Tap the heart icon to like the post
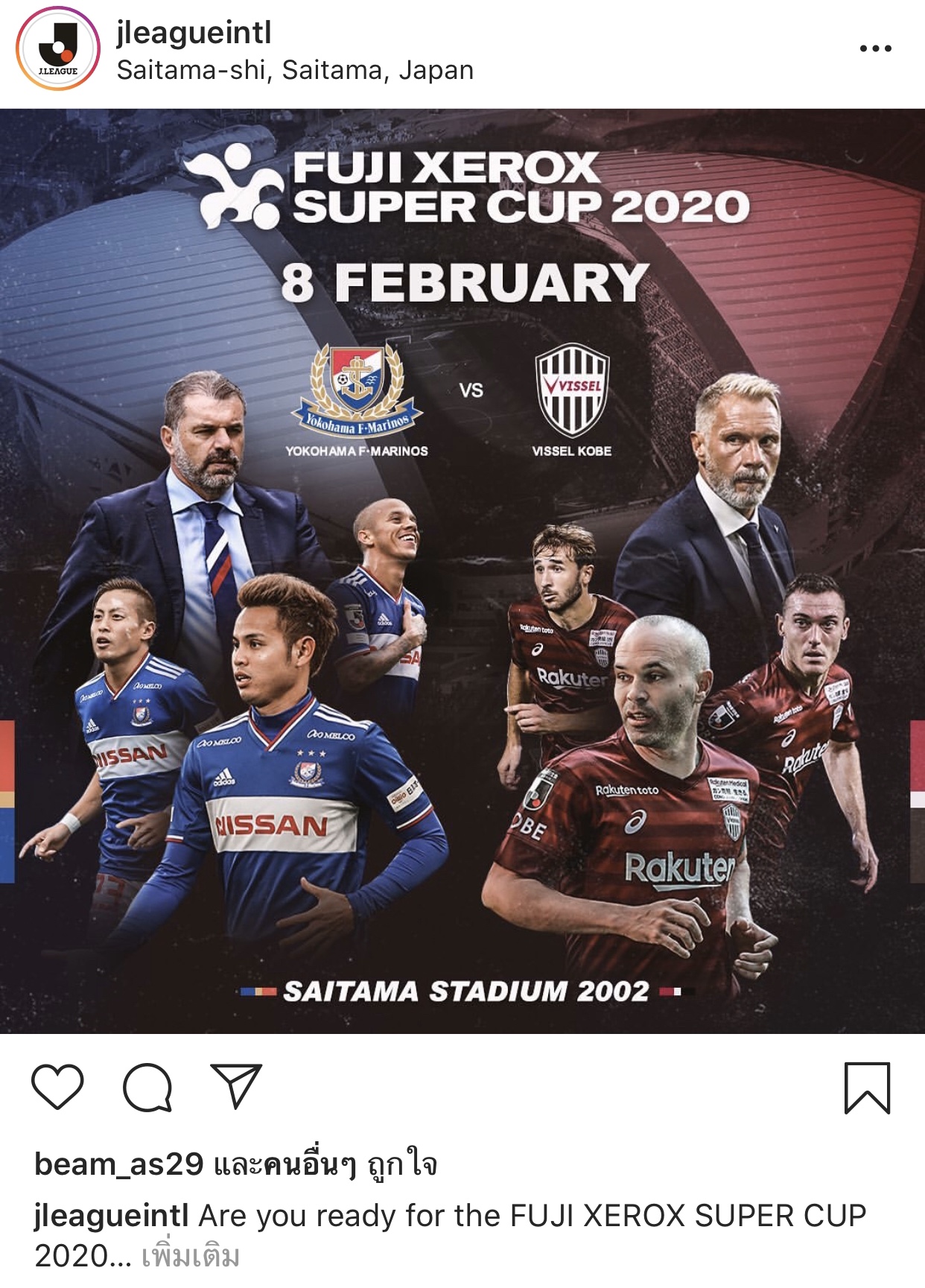Image resolution: width=925 pixels, height=1288 pixels. 57,1087
